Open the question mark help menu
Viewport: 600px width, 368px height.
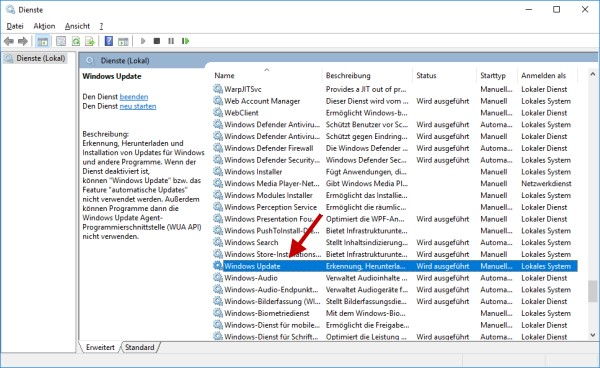[x=101, y=26]
